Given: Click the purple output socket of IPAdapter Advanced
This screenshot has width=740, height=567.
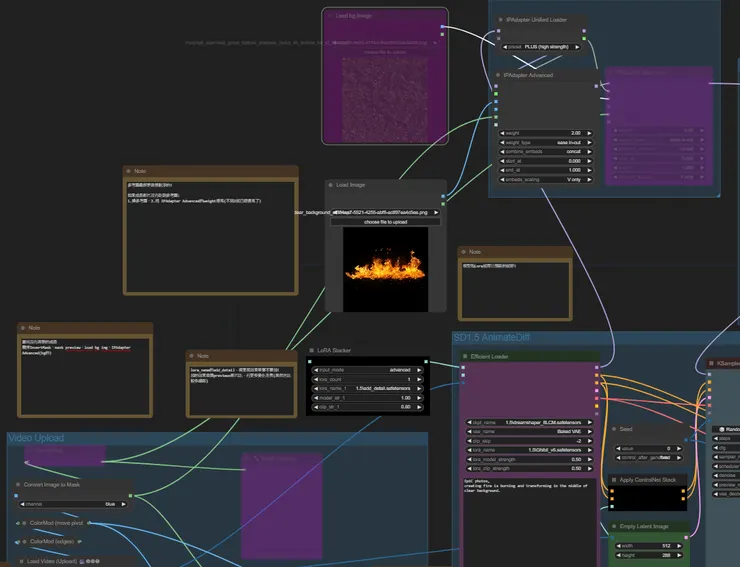Looking at the screenshot, I should 596,86.
